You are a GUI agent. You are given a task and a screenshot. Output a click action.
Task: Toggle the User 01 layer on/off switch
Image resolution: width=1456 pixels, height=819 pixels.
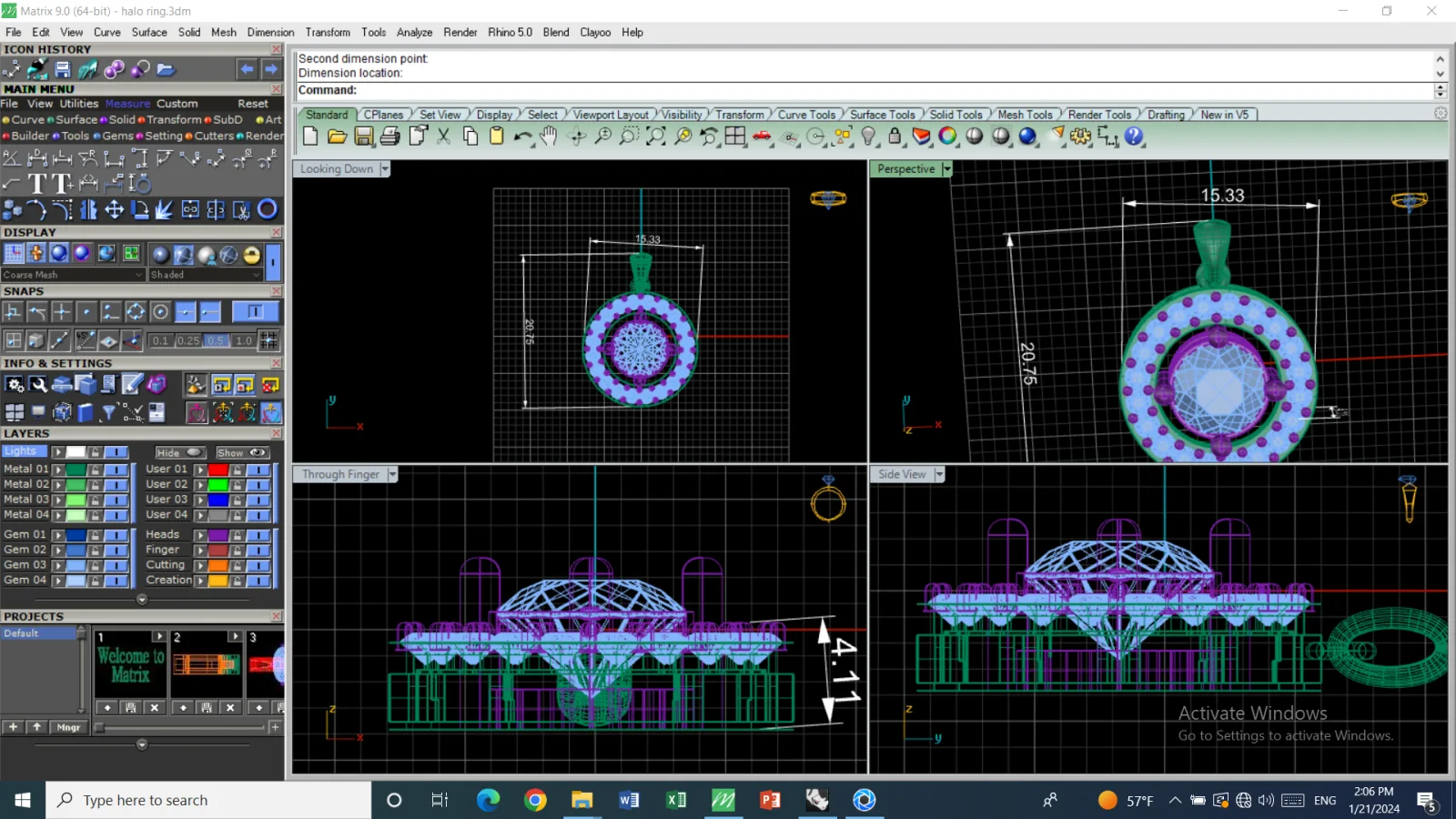click(258, 470)
